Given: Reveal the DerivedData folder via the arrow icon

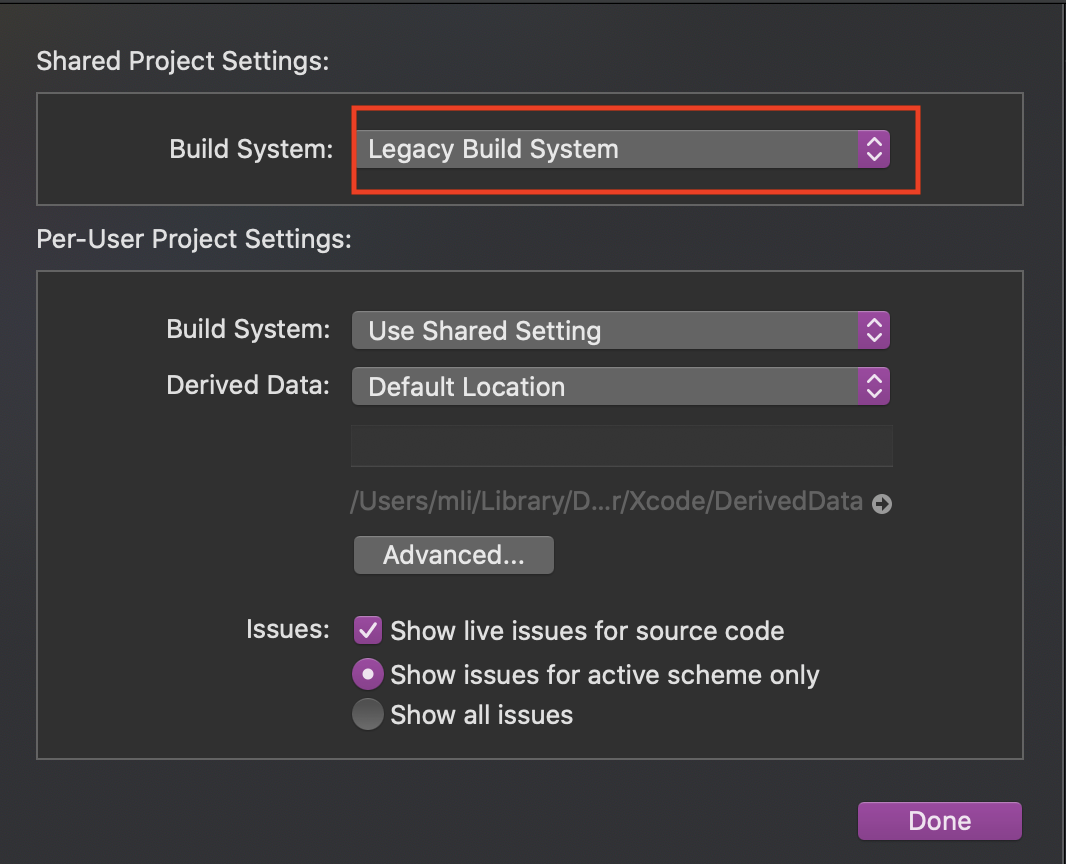Looking at the screenshot, I should click(882, 504).
